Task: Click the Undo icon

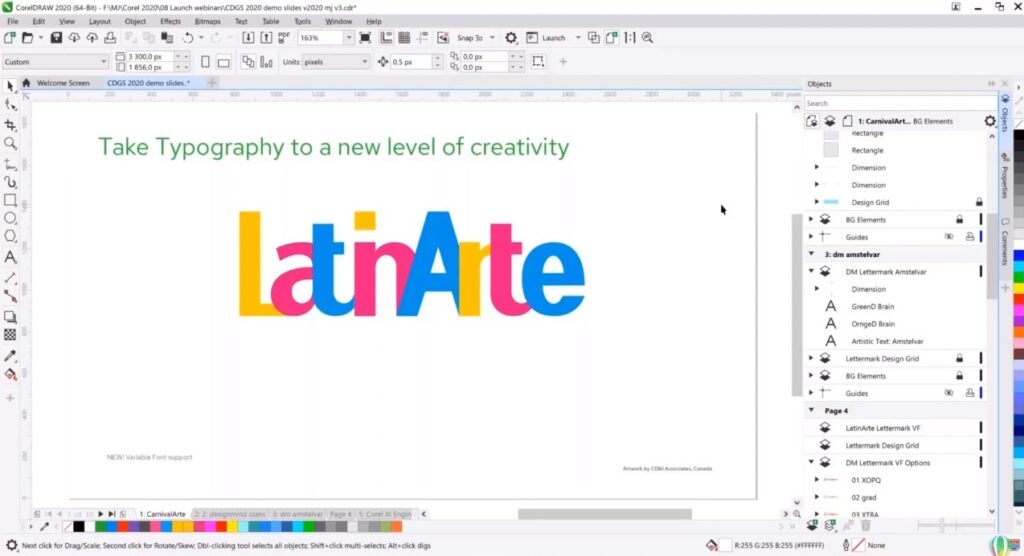Action: click(x=188, y=38)
